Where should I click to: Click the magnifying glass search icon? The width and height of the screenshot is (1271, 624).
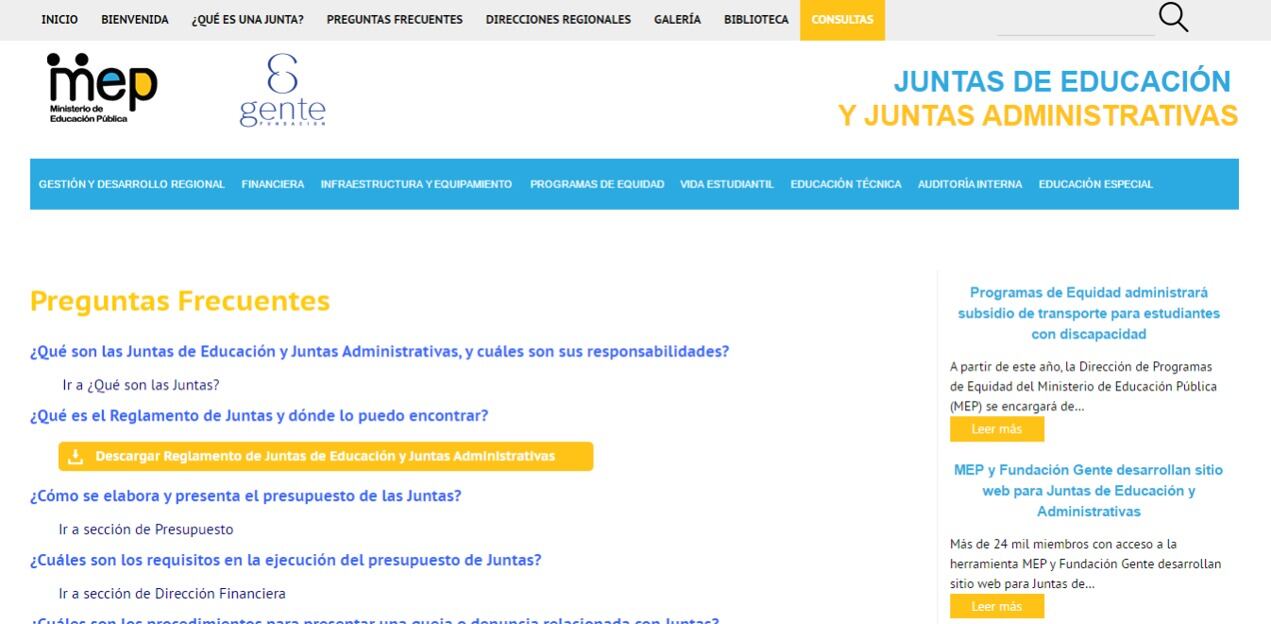pos(1172,18)
